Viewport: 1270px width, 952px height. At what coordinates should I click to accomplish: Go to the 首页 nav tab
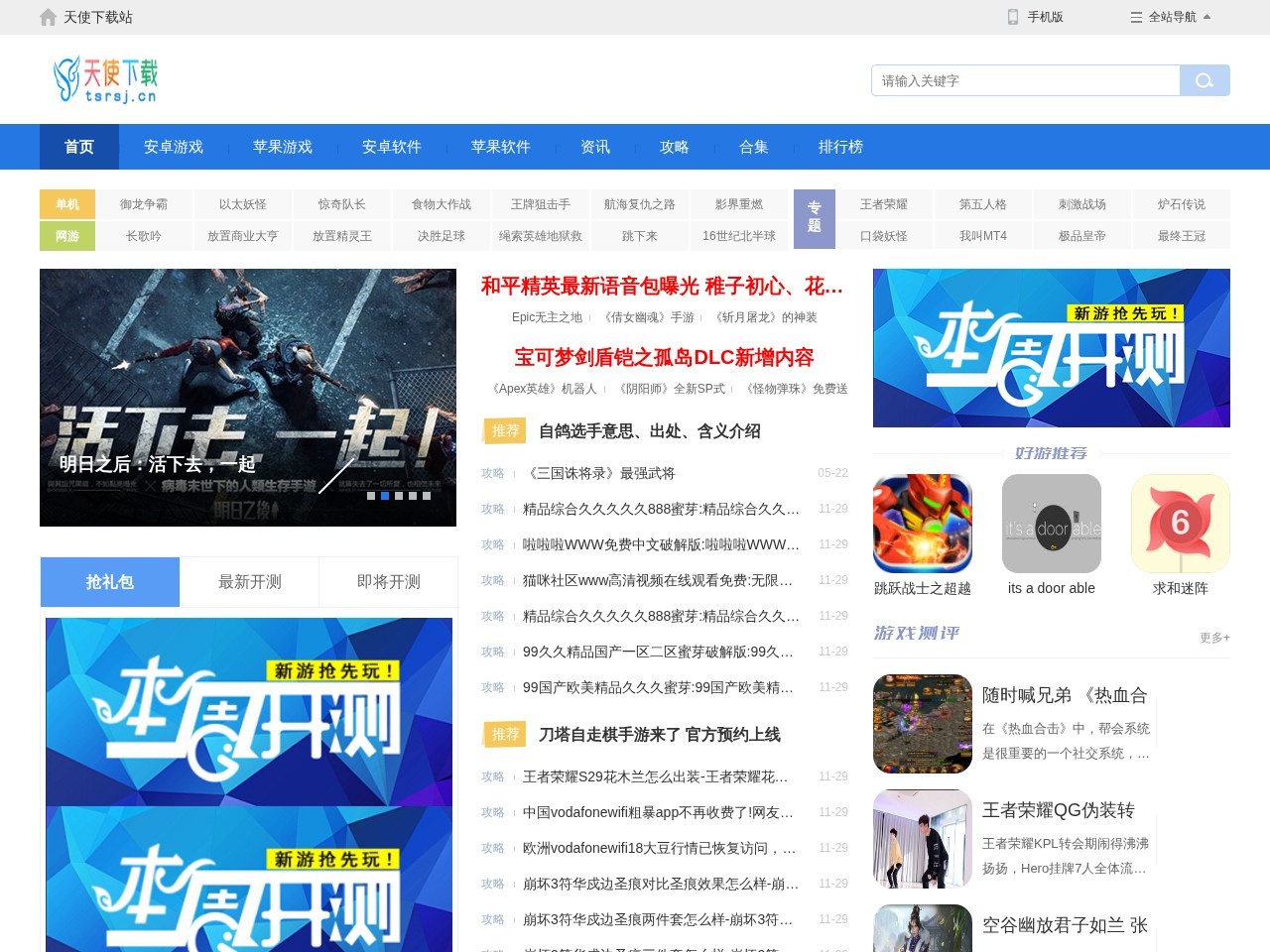click(x=79, y=147)
